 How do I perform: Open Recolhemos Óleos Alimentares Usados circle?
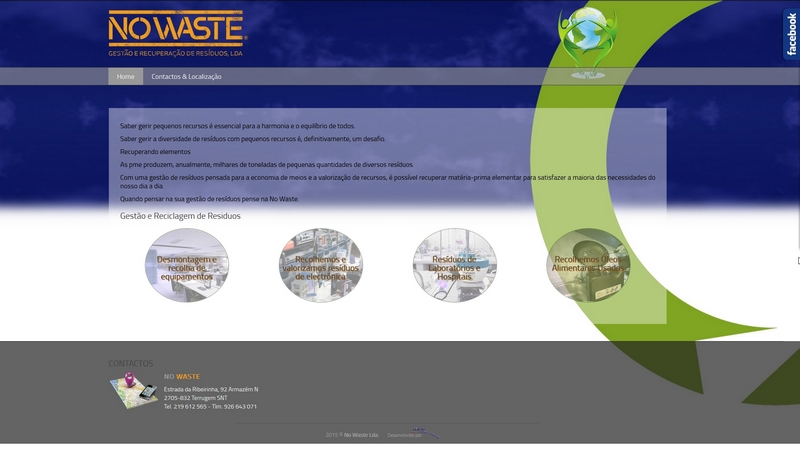588,265
